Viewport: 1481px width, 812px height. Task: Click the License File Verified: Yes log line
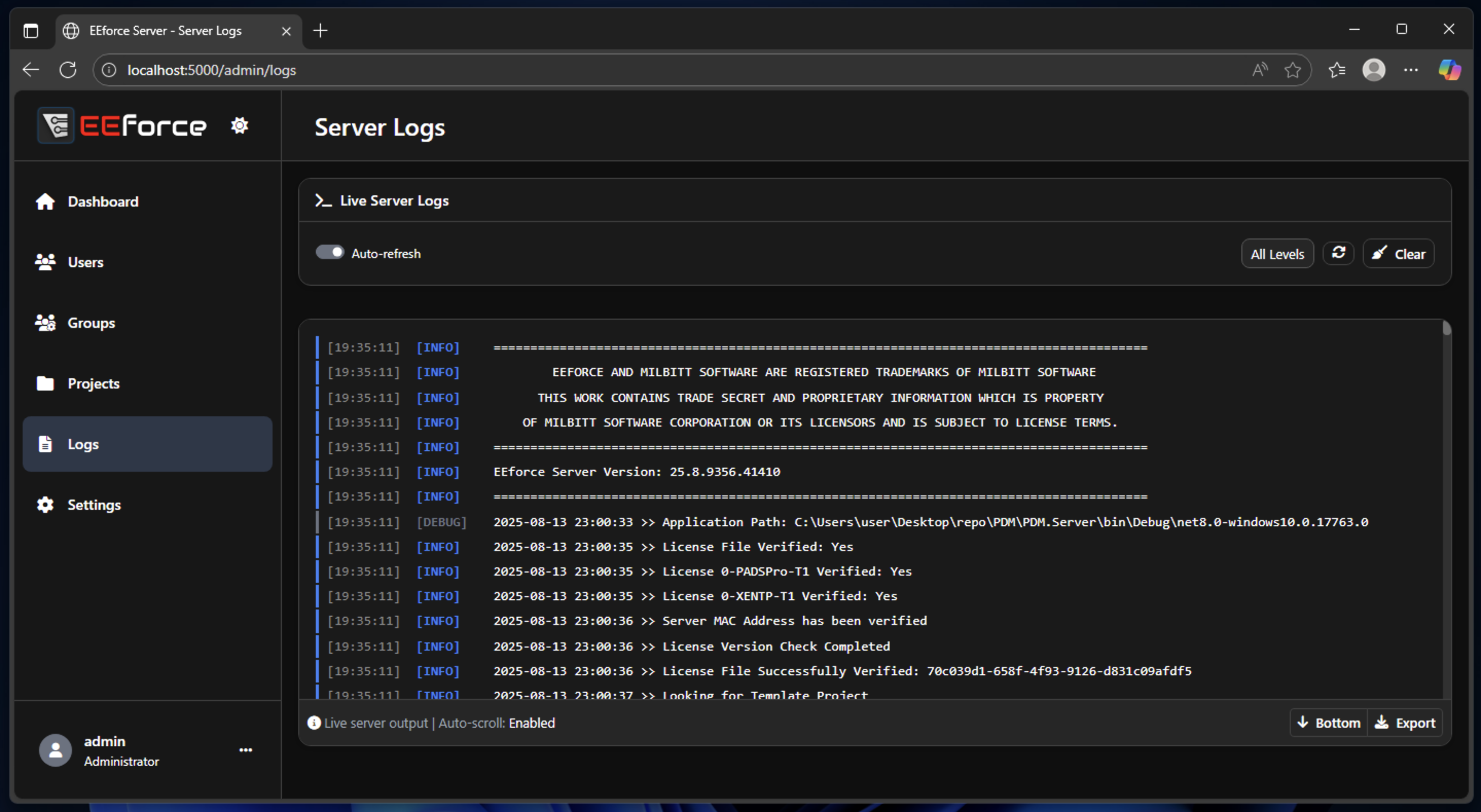click(x=673, y=546)
